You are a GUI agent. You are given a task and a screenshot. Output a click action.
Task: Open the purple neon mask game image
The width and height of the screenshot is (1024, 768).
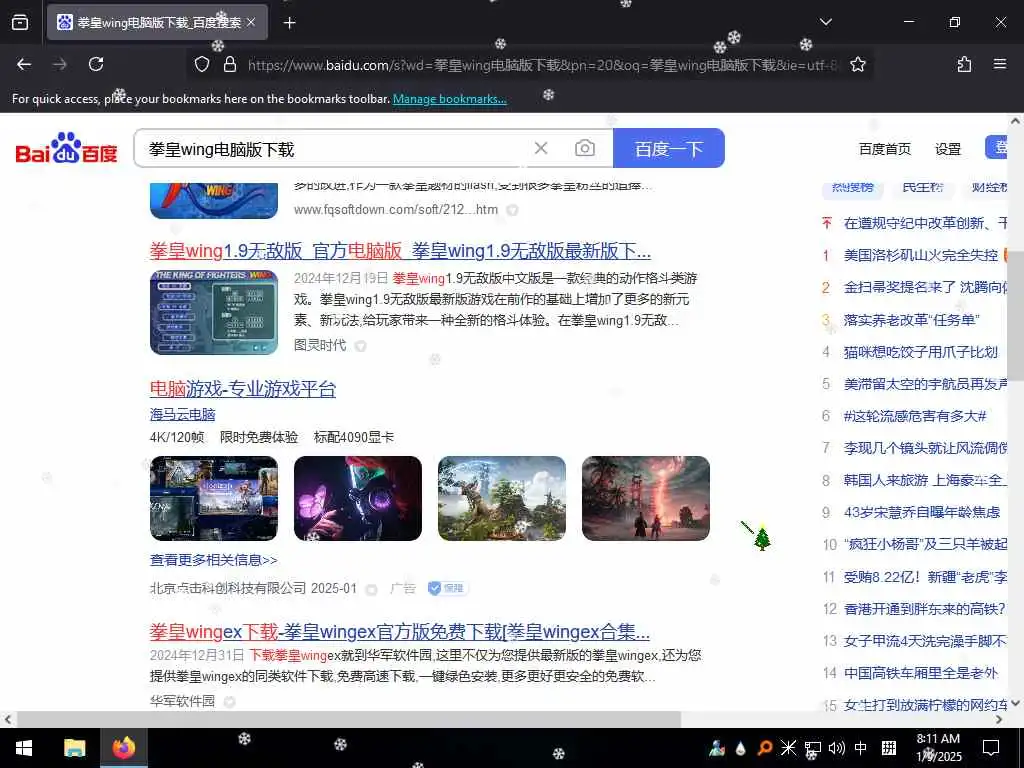pyautogui.click(x=358, y=498)
